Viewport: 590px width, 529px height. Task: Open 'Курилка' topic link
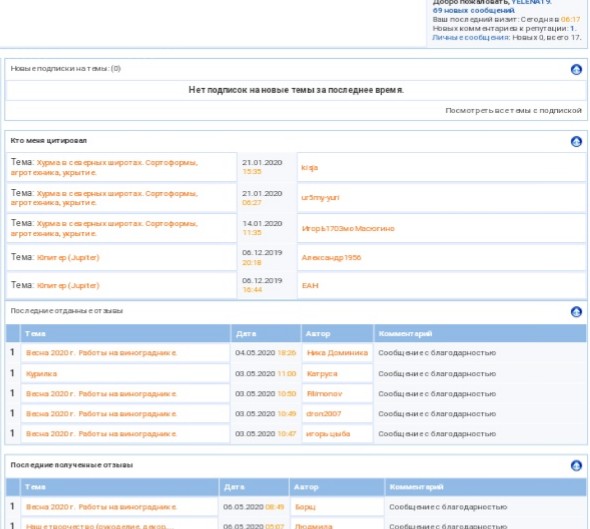pyautogui.click(x=41, y=374)
